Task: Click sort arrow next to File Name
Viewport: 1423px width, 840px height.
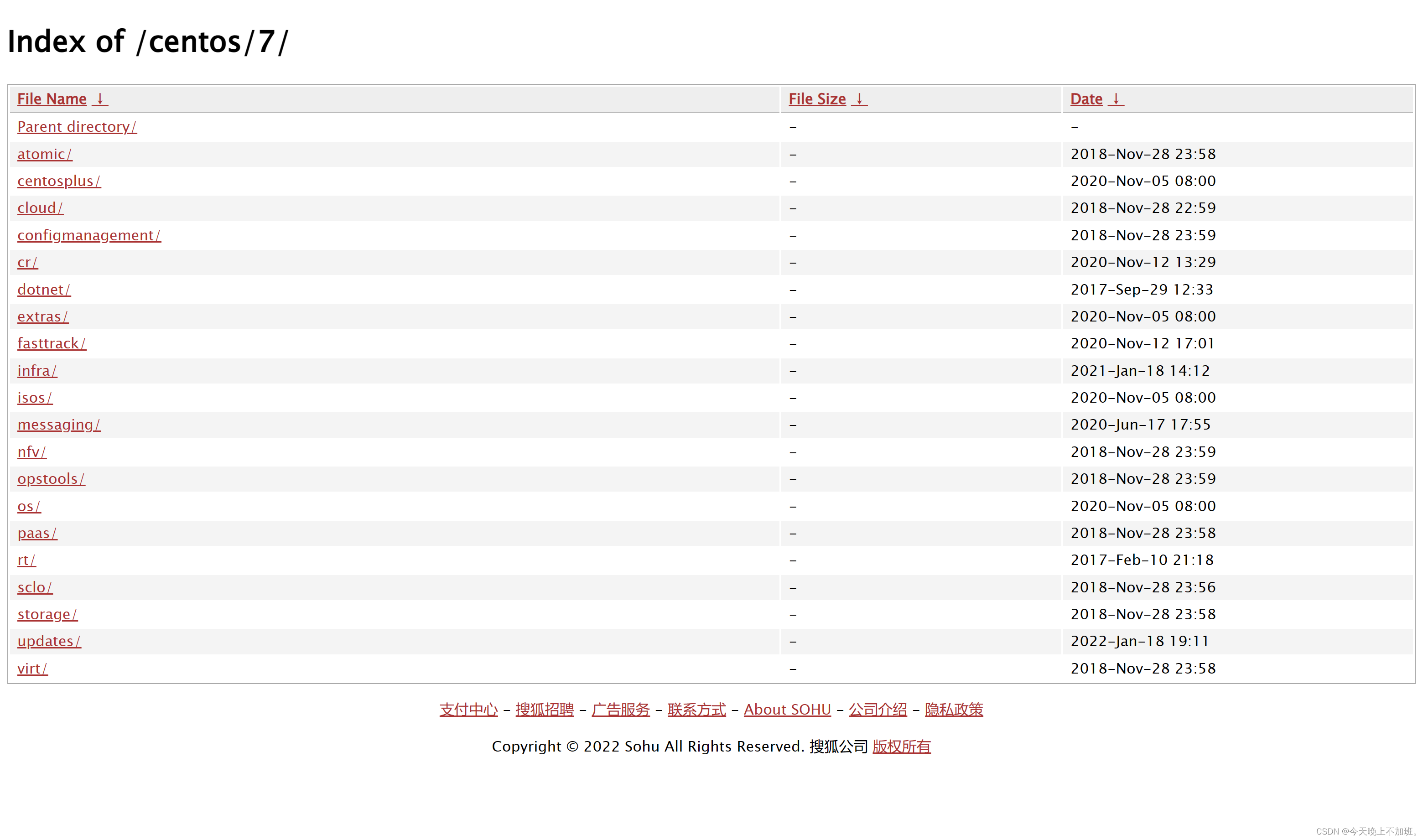Action: click(x=99, y=99)
